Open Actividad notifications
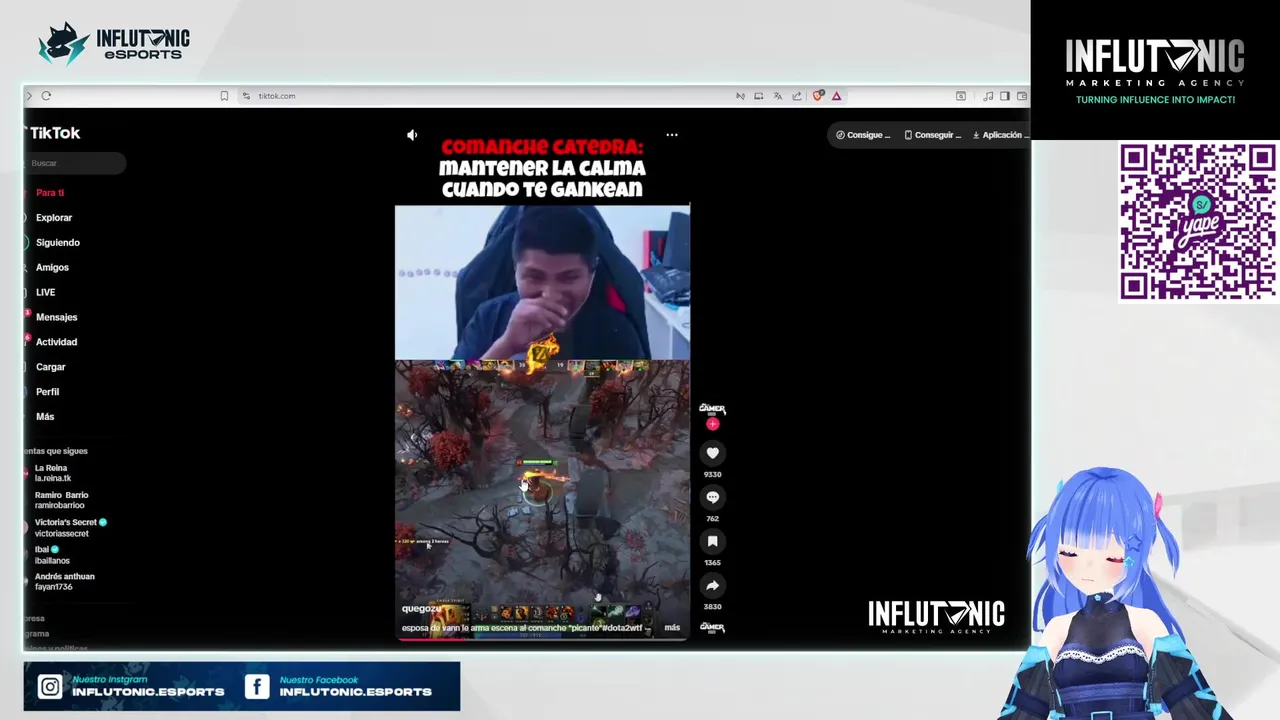 coord(56,342)
